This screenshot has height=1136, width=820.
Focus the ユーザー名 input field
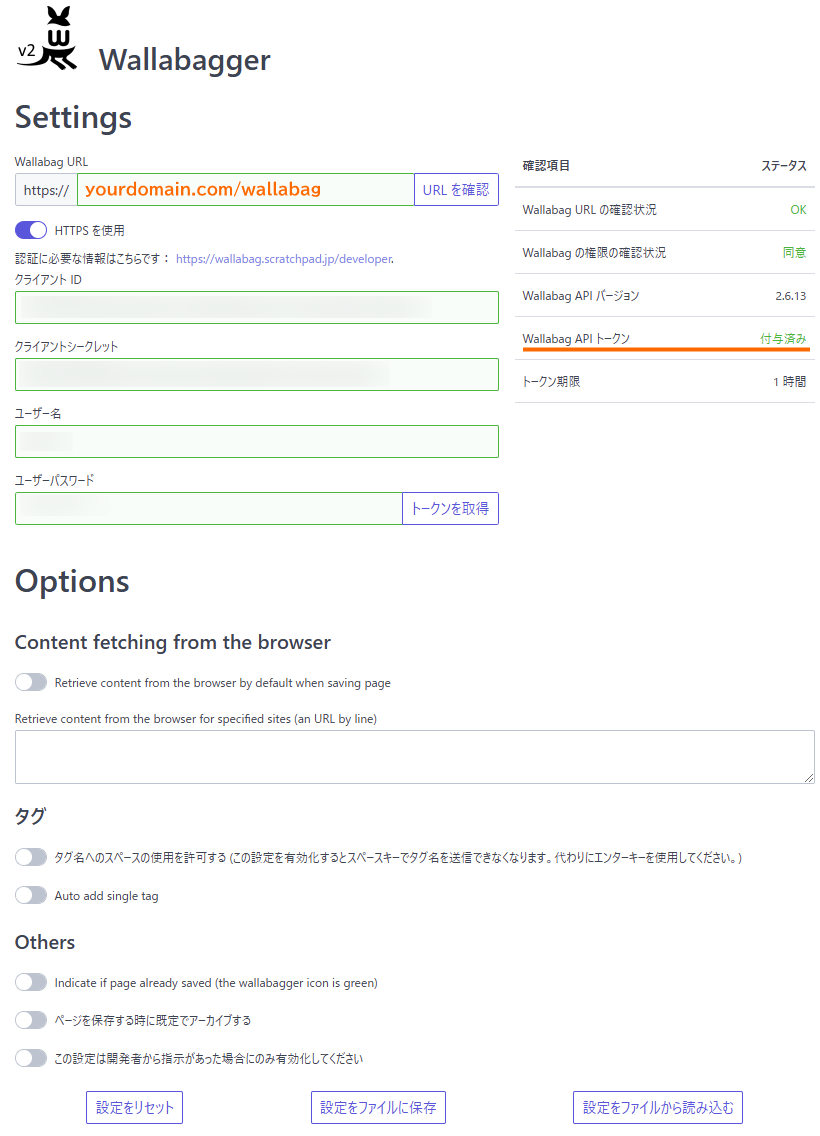256,441
